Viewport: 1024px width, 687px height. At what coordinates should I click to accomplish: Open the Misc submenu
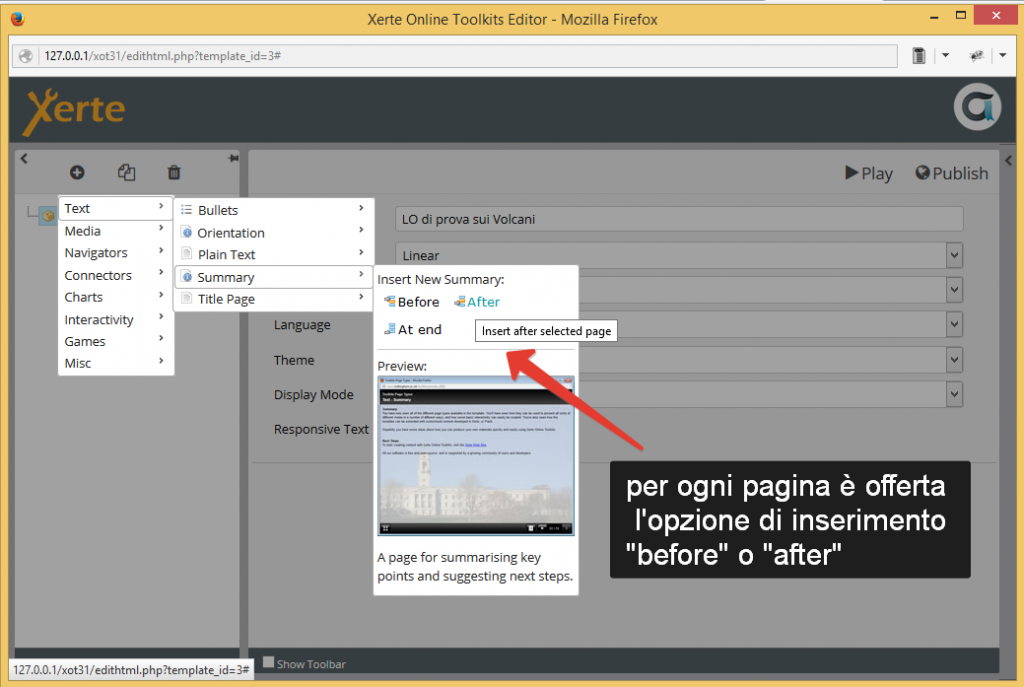click(115, 364)
